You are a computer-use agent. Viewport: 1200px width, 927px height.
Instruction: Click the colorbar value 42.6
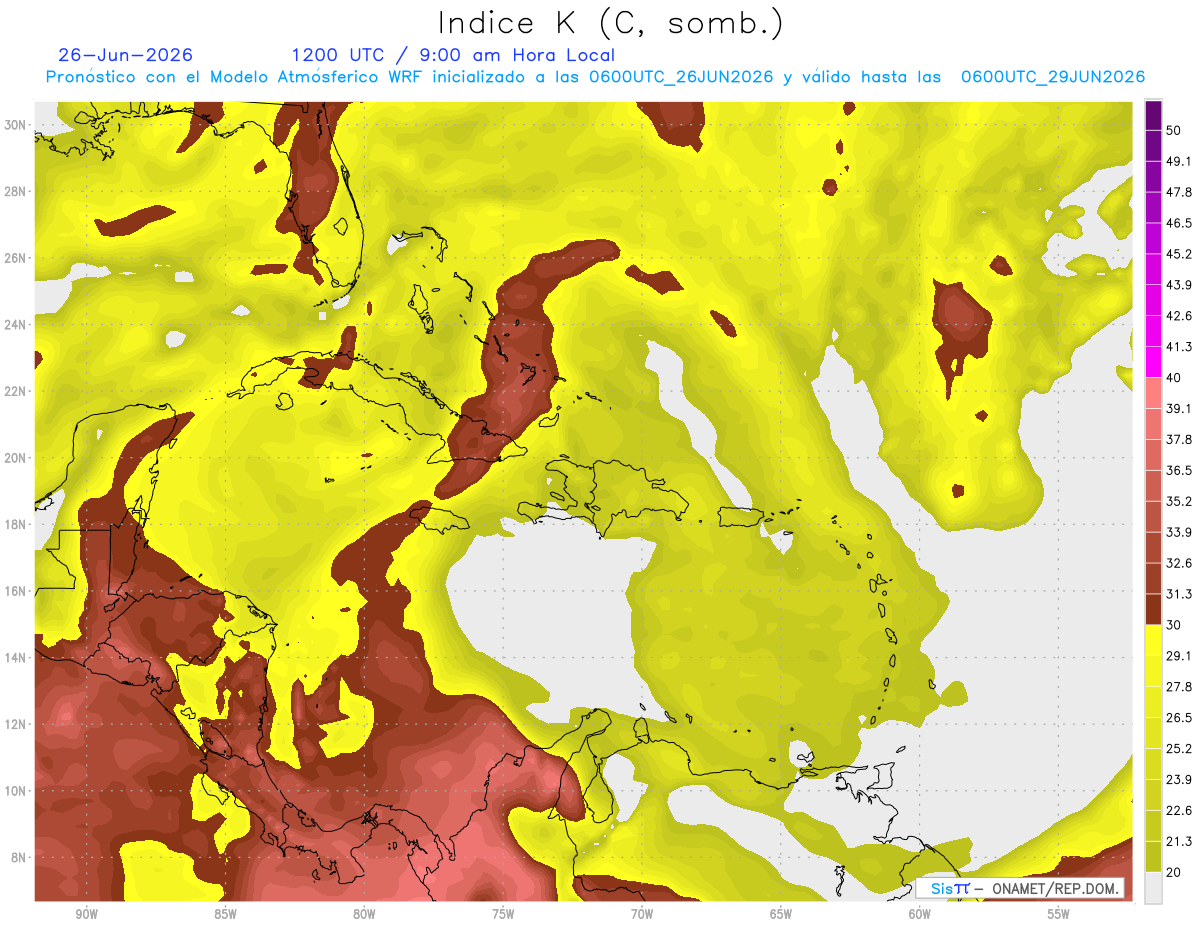pos(1179,316)
